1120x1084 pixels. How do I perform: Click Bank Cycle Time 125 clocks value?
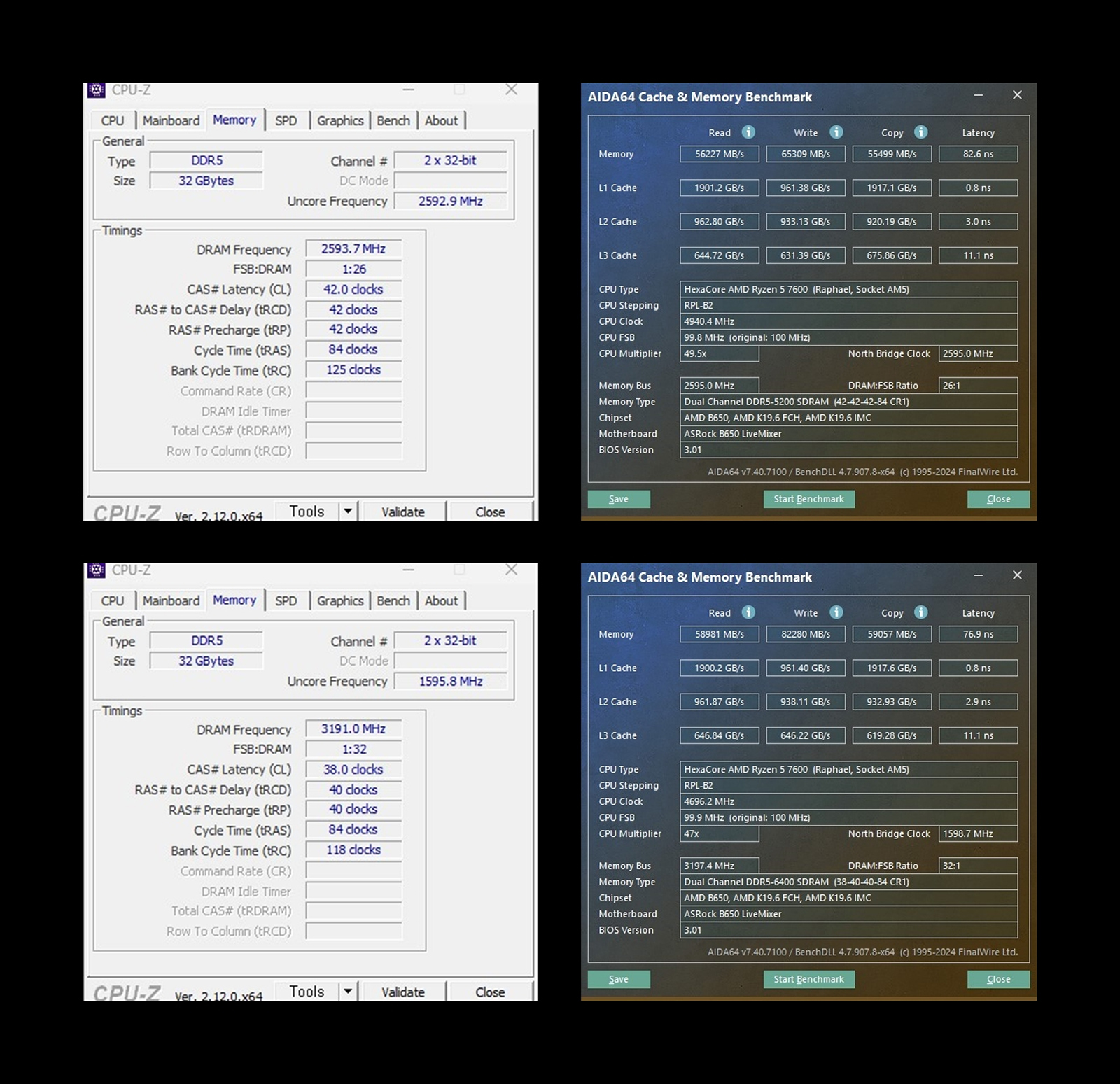(353, 369)
